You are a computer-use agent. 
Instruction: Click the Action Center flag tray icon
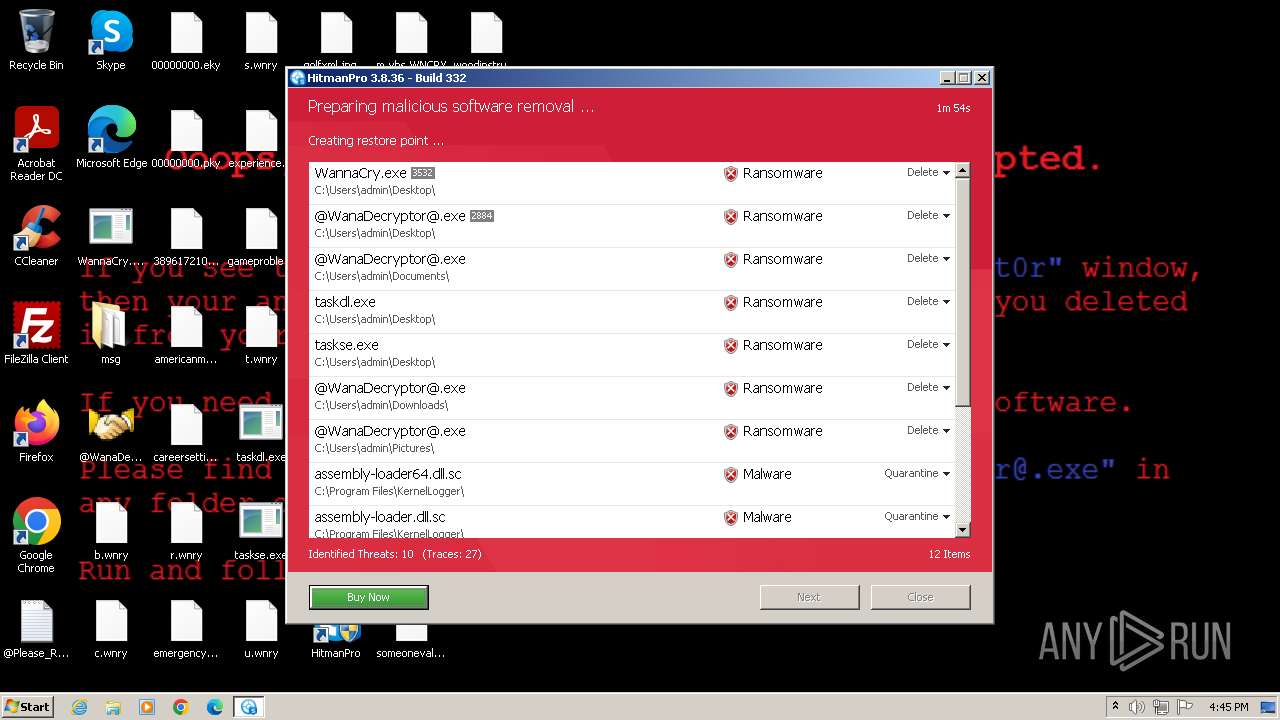click(1187, 707)
